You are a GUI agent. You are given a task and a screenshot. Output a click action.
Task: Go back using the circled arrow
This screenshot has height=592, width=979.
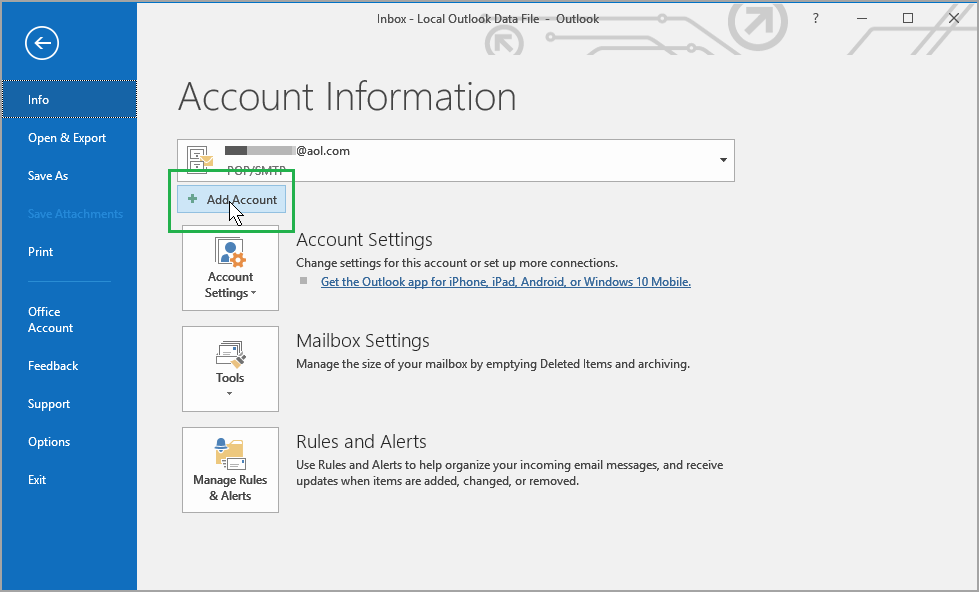(42, 43)
